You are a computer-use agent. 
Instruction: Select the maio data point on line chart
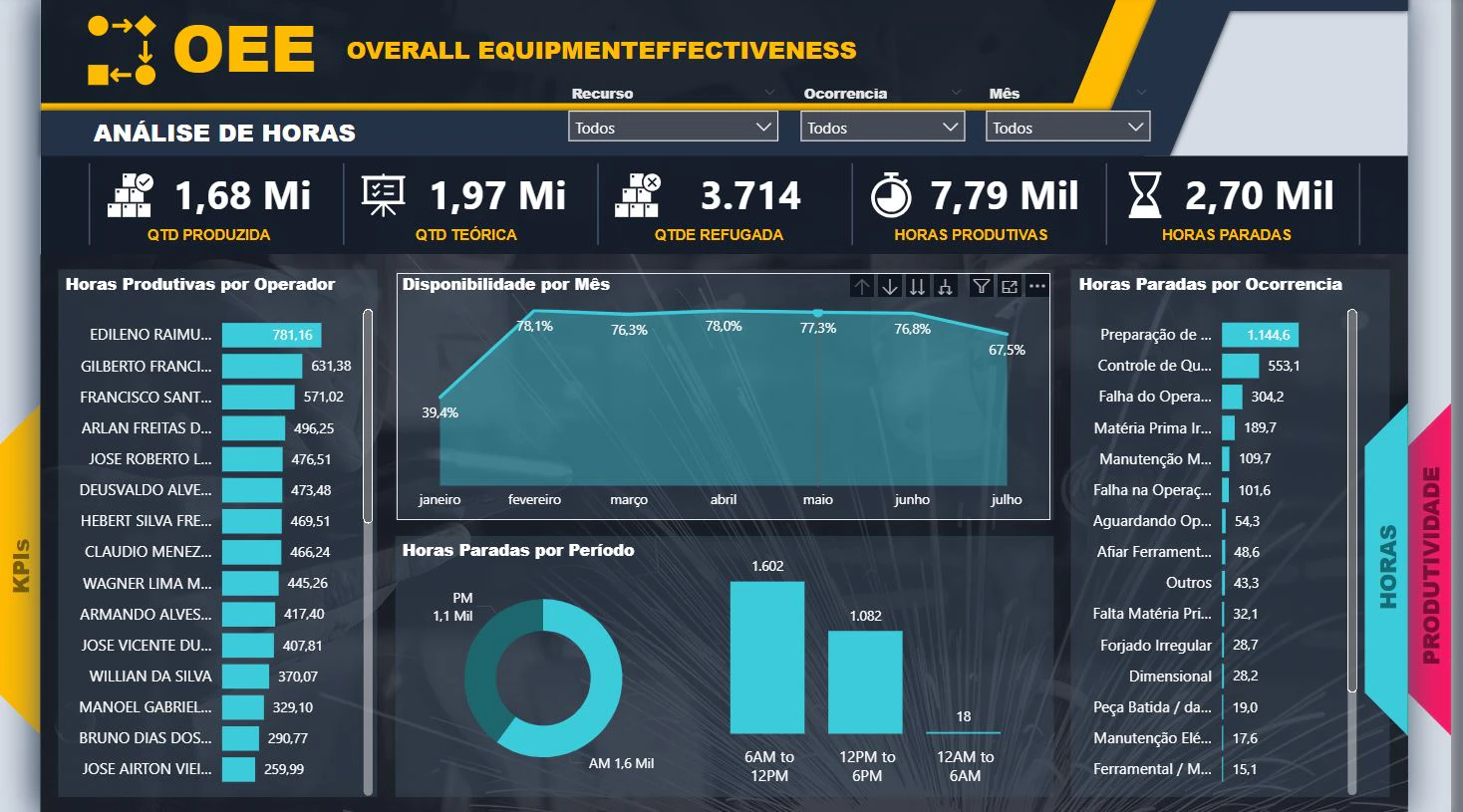pyautogui.click(x=818, y=313)
